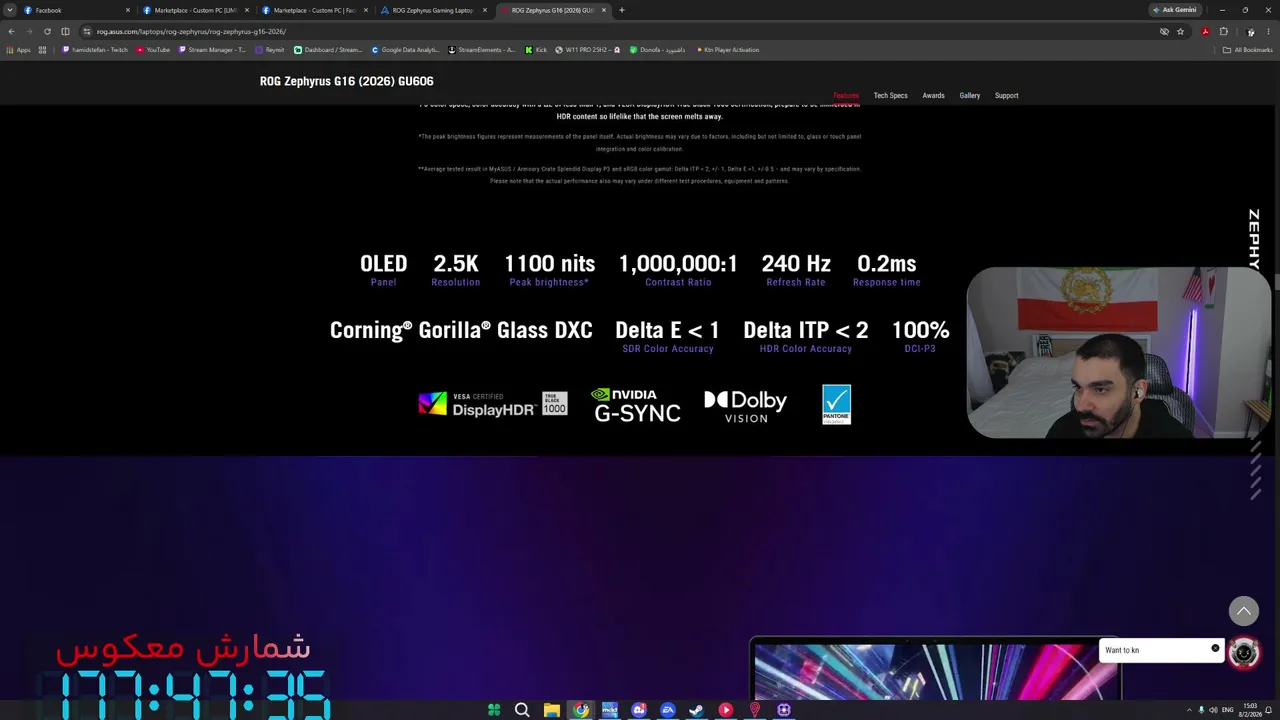Open the Windows Start menu
The height and width of the screenshot is (720, 1280).
[x=494, y=710]
